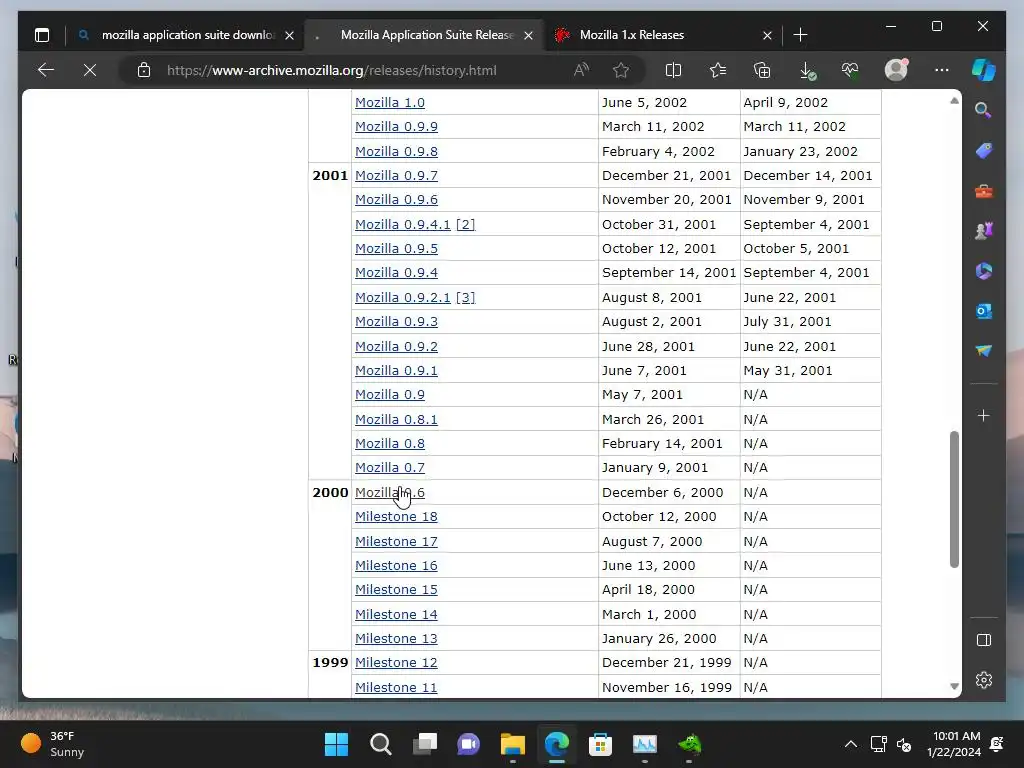Select the 2001 year label
1024x768 pixels.
tap(330, 176)
